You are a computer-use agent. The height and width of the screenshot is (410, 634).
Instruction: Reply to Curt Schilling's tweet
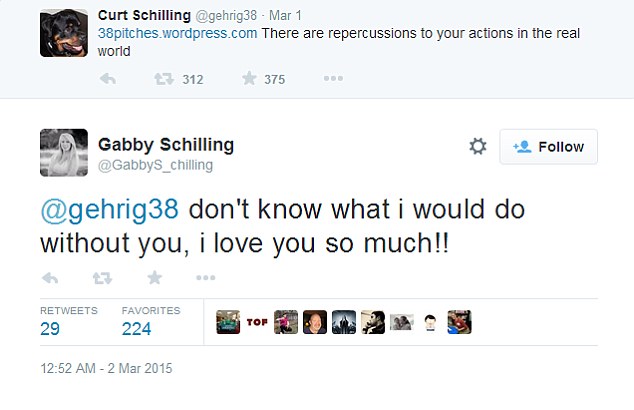pos(108,80)
